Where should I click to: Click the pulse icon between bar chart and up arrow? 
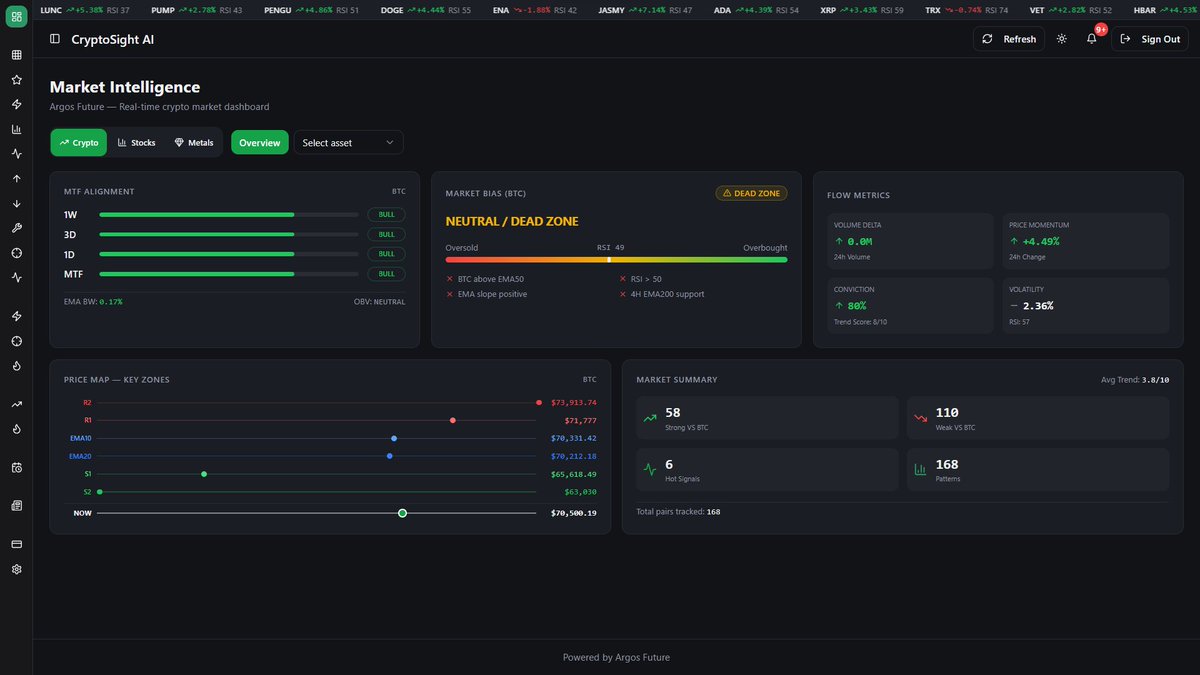click(x=16, y=154)
